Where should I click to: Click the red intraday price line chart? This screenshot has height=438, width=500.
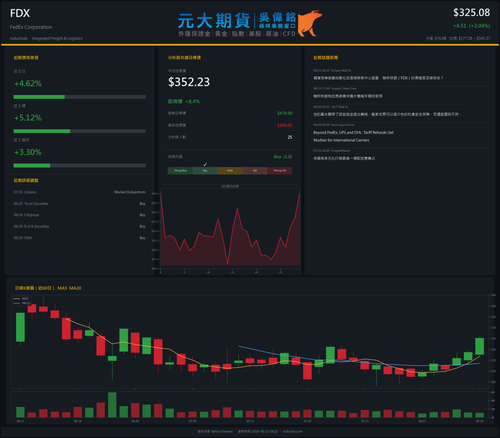pos(230,229)
